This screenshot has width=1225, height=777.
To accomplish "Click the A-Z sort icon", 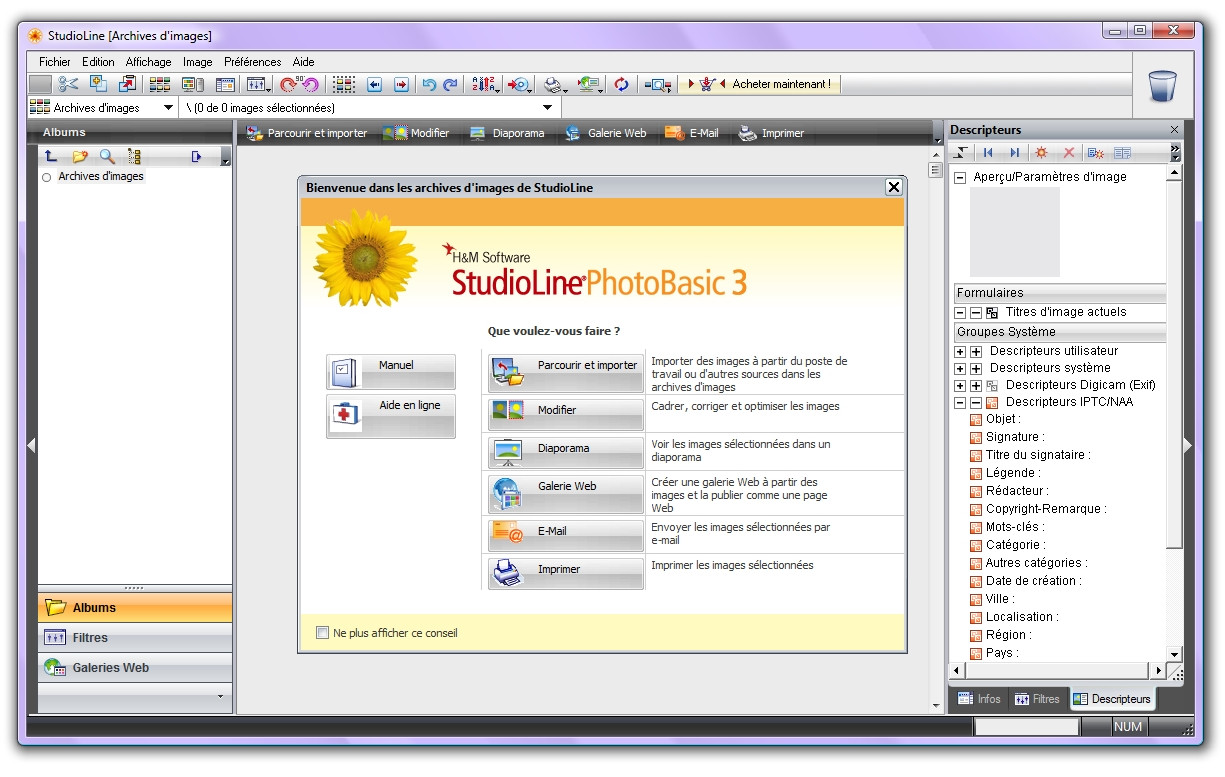I will click(x=483, y=85).
